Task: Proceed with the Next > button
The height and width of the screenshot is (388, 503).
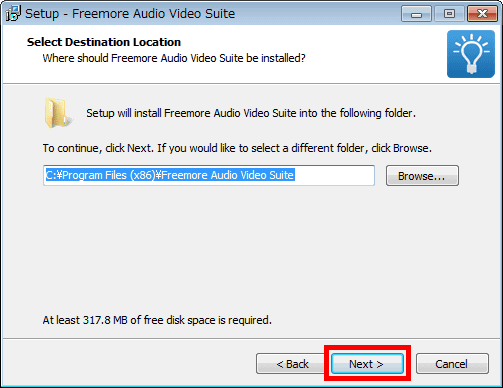Action: click(367, 364)
